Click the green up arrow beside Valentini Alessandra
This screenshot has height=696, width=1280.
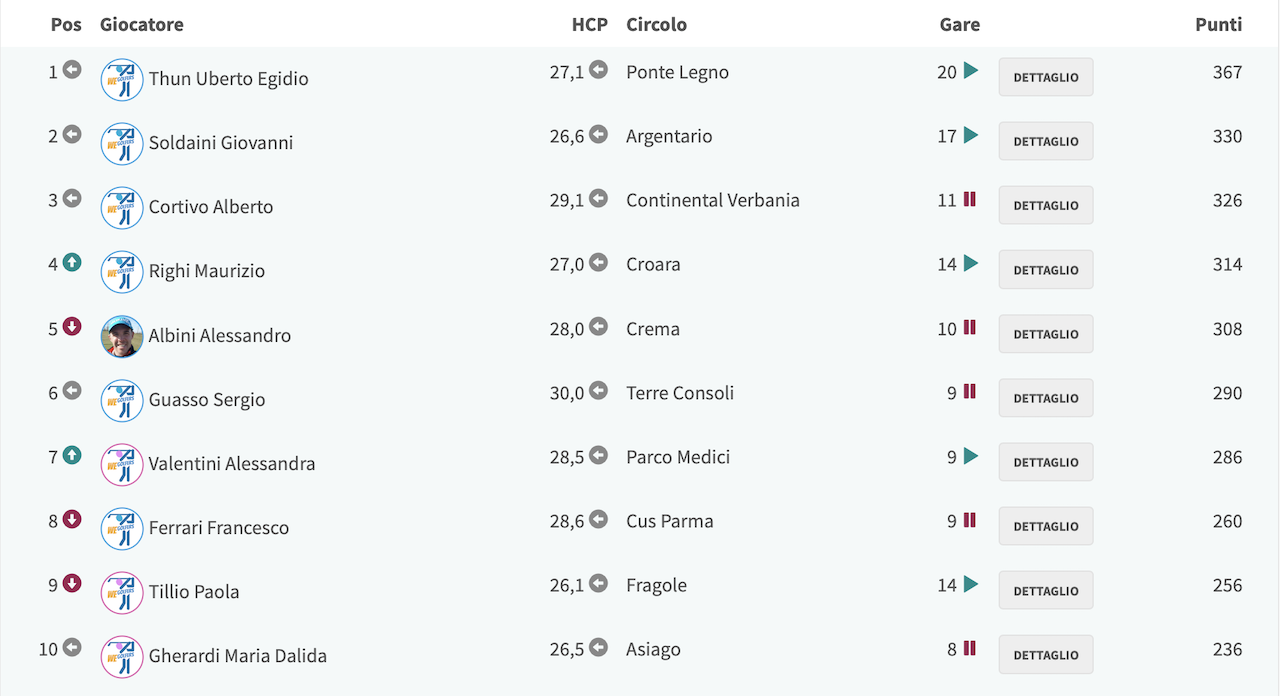[x=72, y=455]
